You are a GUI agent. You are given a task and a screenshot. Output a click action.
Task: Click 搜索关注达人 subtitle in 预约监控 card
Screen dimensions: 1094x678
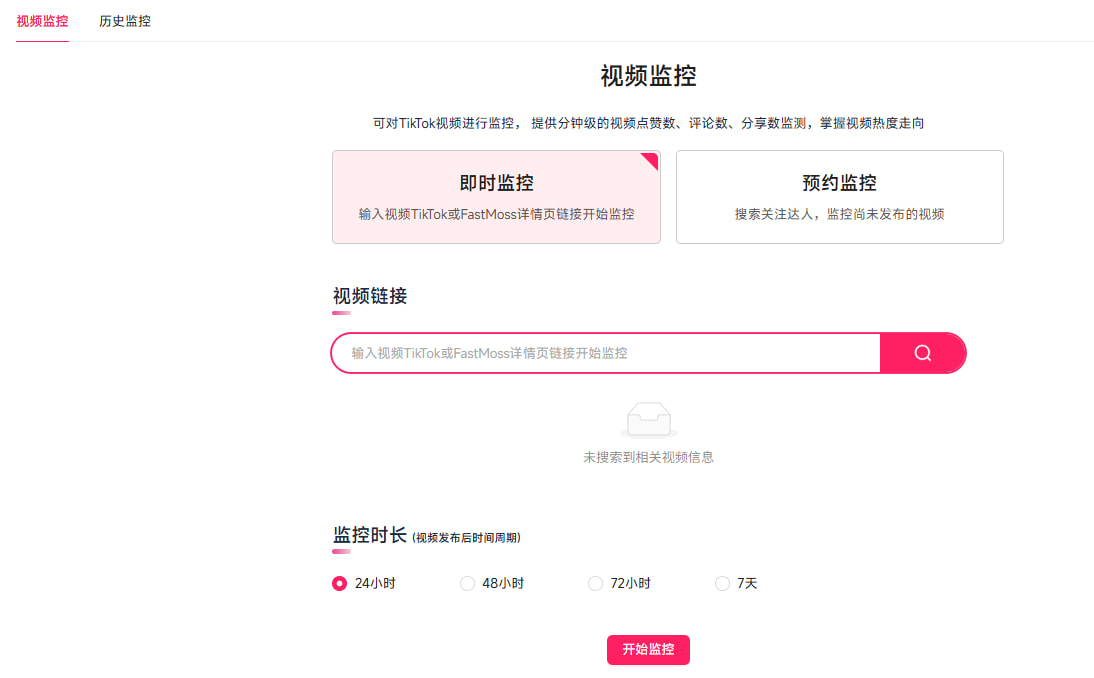[x=839, y=214]
